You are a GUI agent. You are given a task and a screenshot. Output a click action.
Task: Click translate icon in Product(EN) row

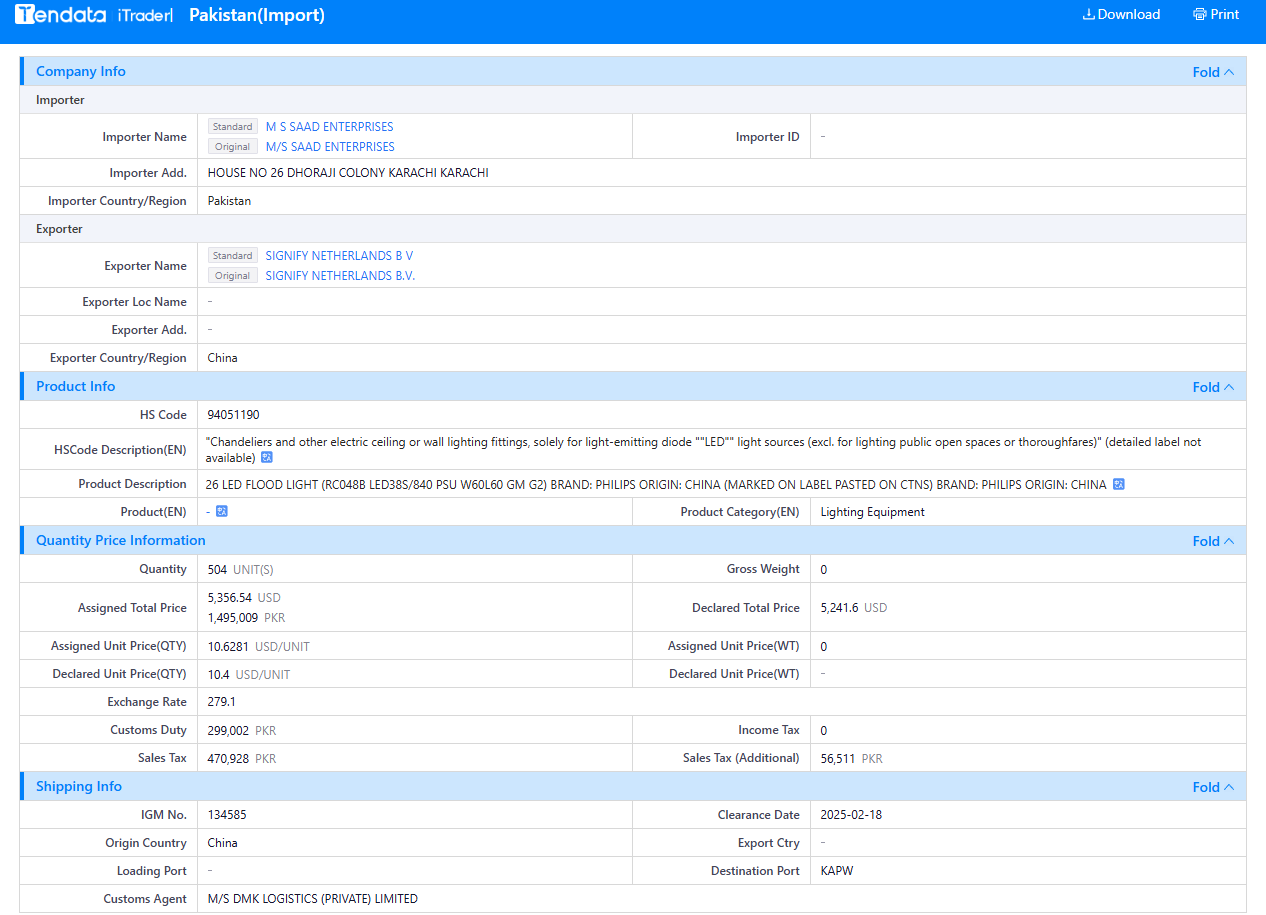pyautogui.click(x=222, y=512)
